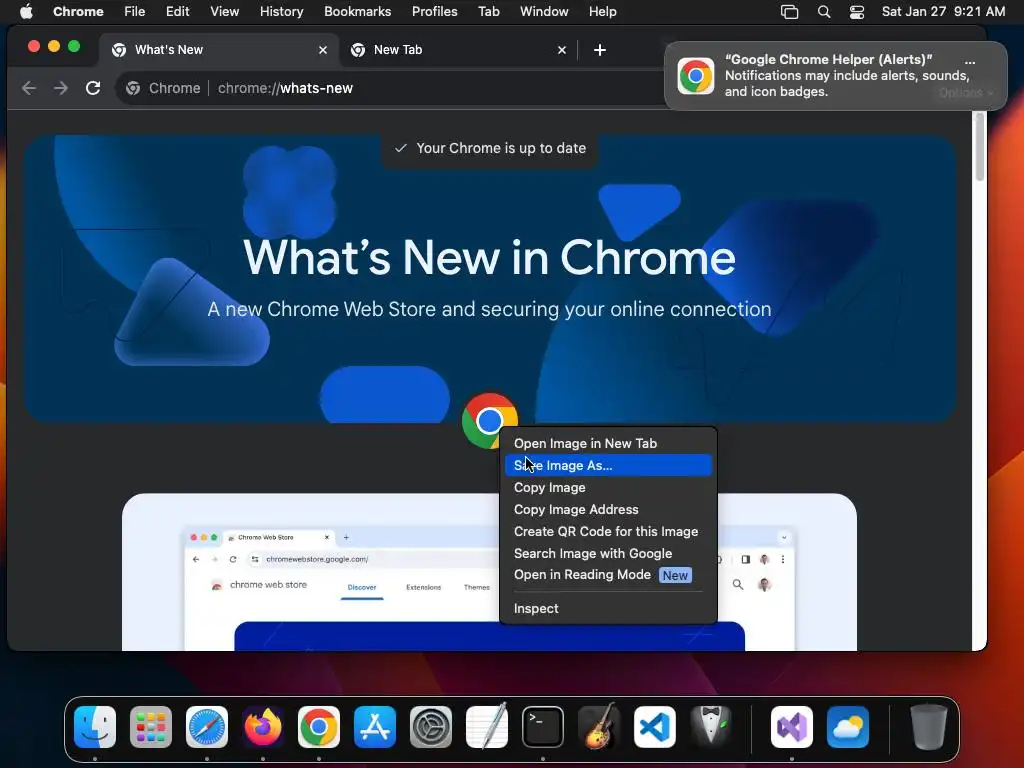Launch Safari from the Dock
The image size is (1024, 768).
pos(207,727)
